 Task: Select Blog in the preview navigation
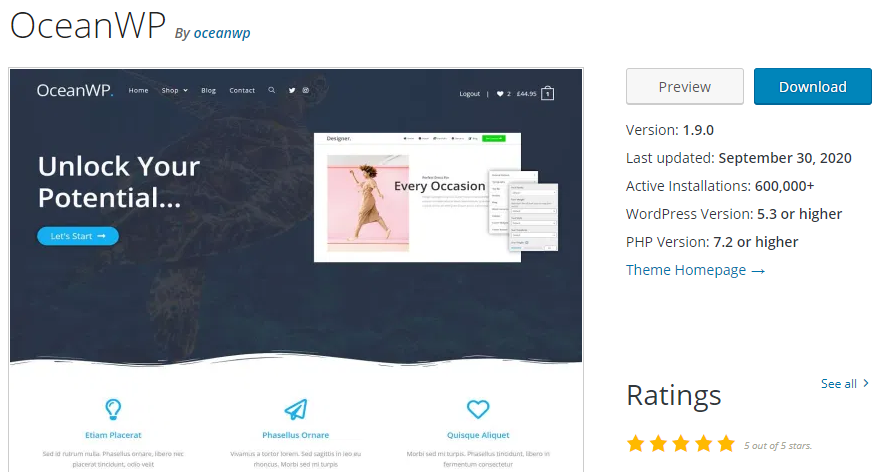tap(208, 91)
